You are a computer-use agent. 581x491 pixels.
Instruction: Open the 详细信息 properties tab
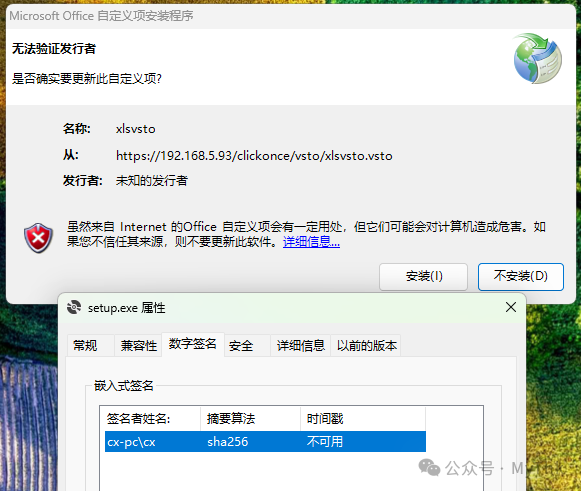point(301,345)
